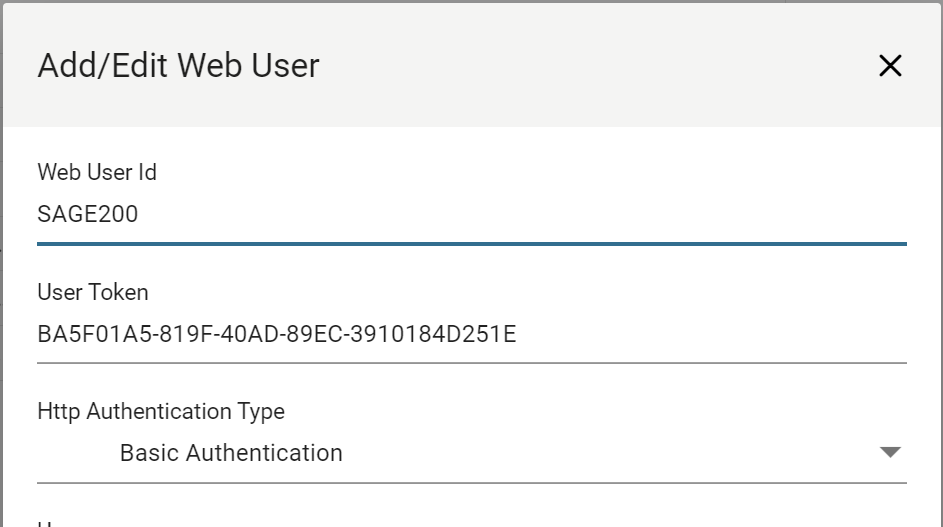Click blank space left of Basic Authentication
This screenshot has width=943, height=527.
coord(75,453)
